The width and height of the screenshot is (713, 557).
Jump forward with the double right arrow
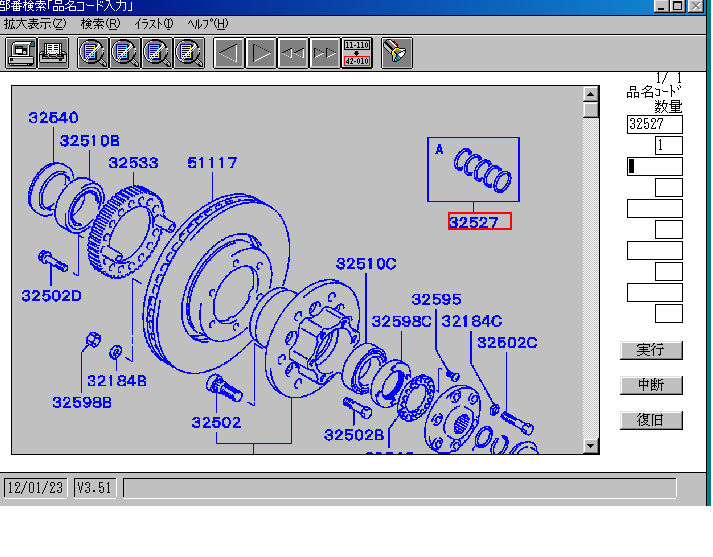(325, 53)
